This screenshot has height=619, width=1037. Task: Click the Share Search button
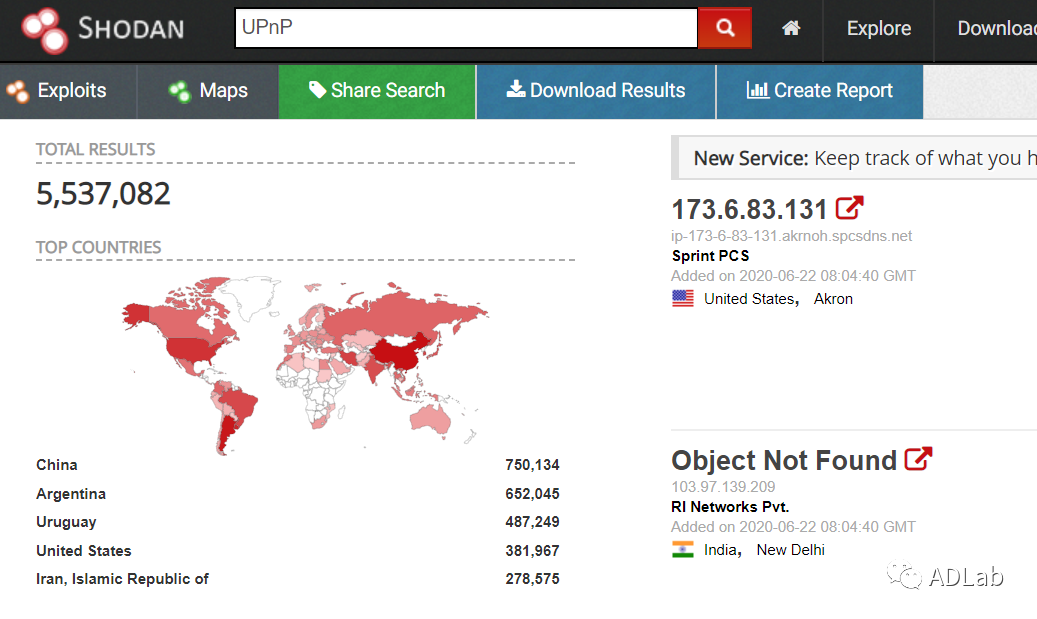(377, 91)
